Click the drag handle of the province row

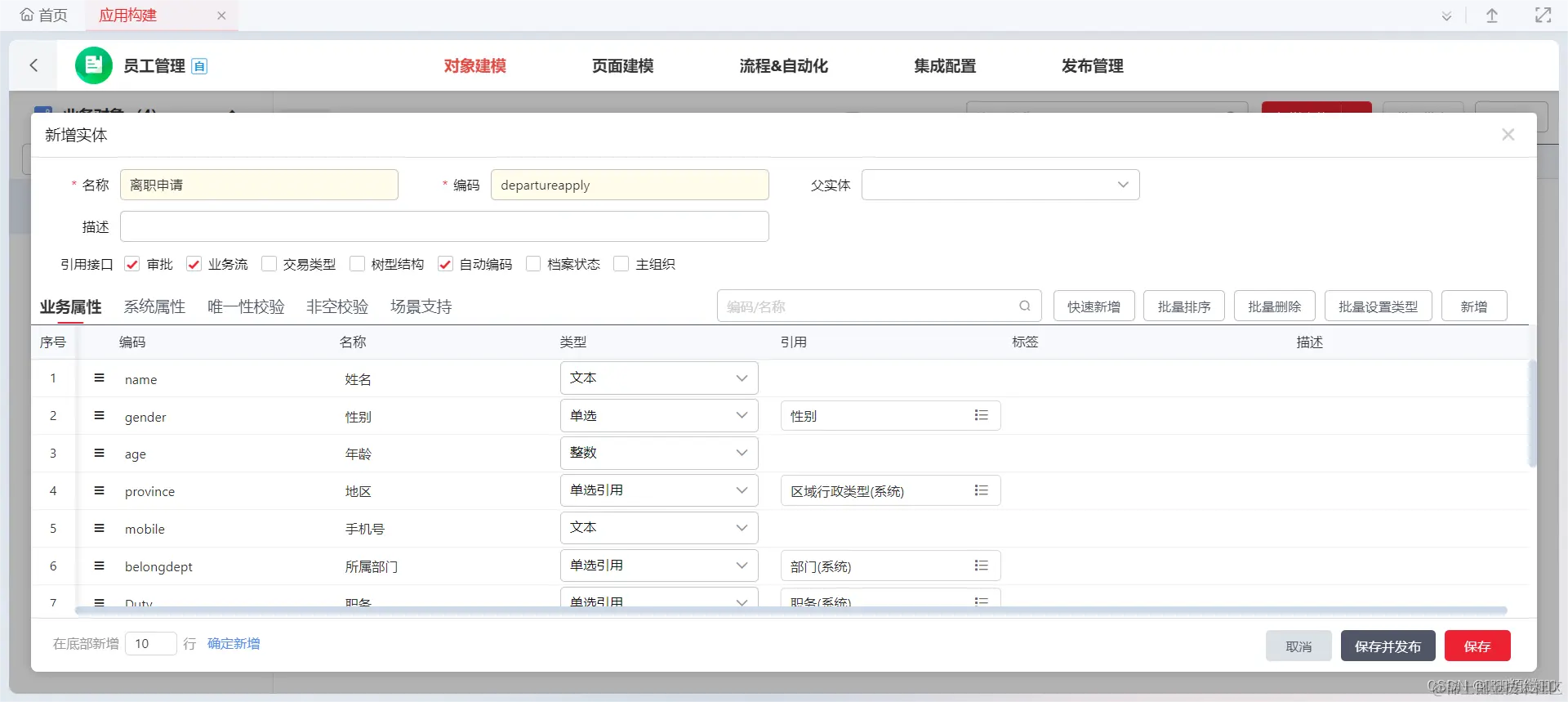point(99,490)
